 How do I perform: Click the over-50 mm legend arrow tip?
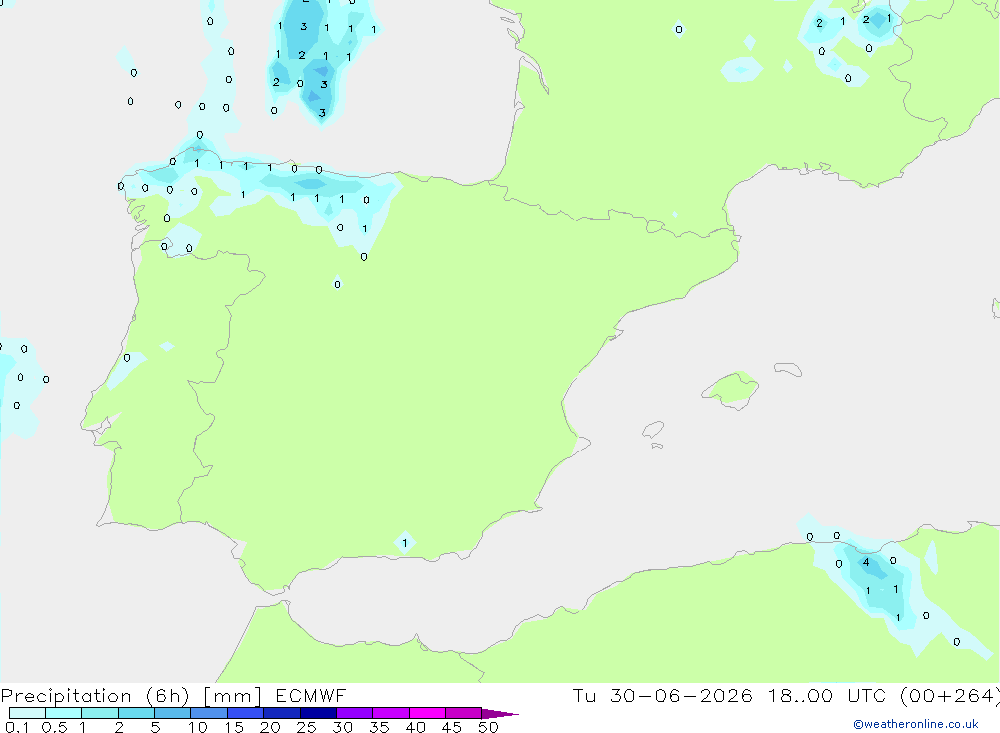[500, 713]
